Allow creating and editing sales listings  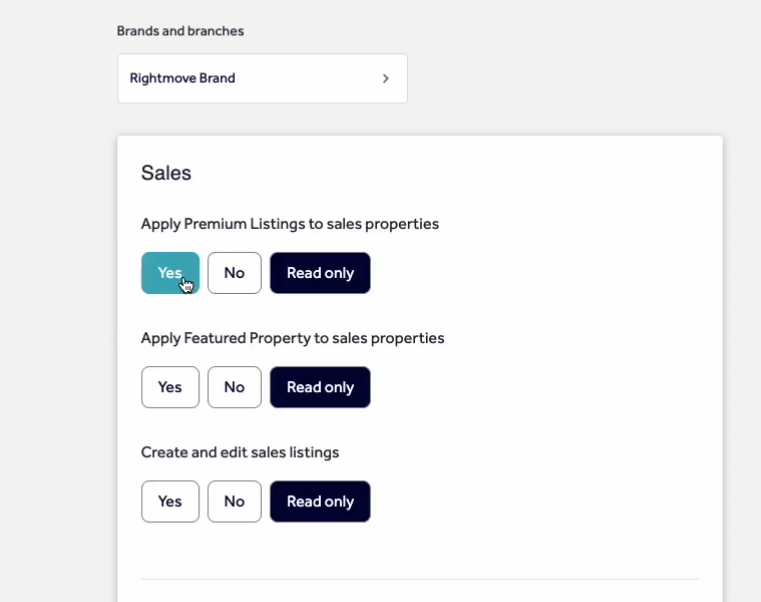pos(170,501)
